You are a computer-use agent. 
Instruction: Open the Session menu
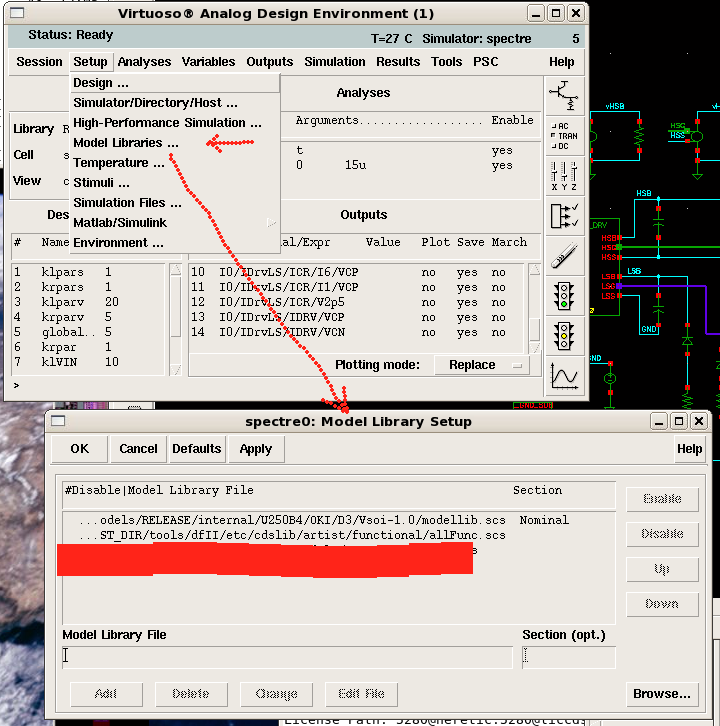(x=39, y=62)
